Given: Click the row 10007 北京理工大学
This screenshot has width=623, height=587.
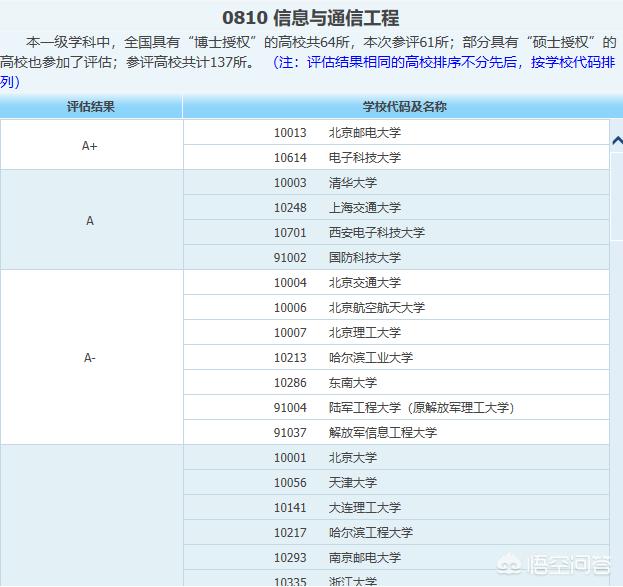Looking at the screenshot, I should pos(396,333).
